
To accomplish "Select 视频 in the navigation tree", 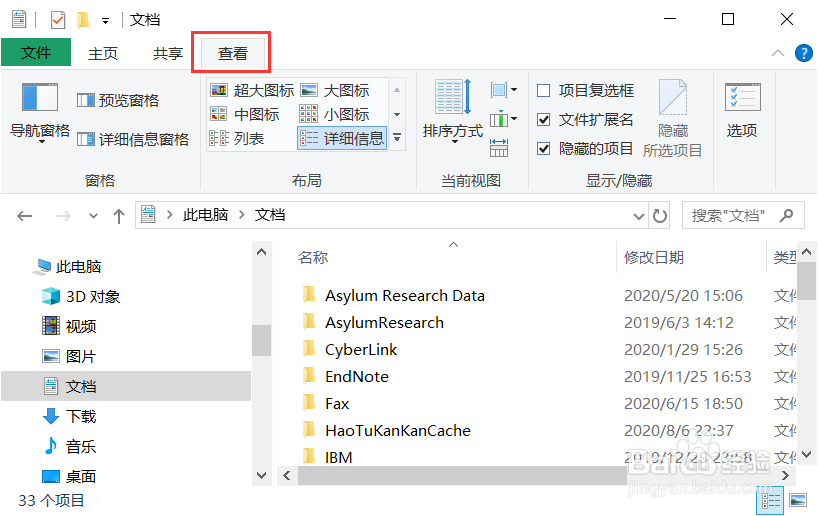I will point(69,326).
